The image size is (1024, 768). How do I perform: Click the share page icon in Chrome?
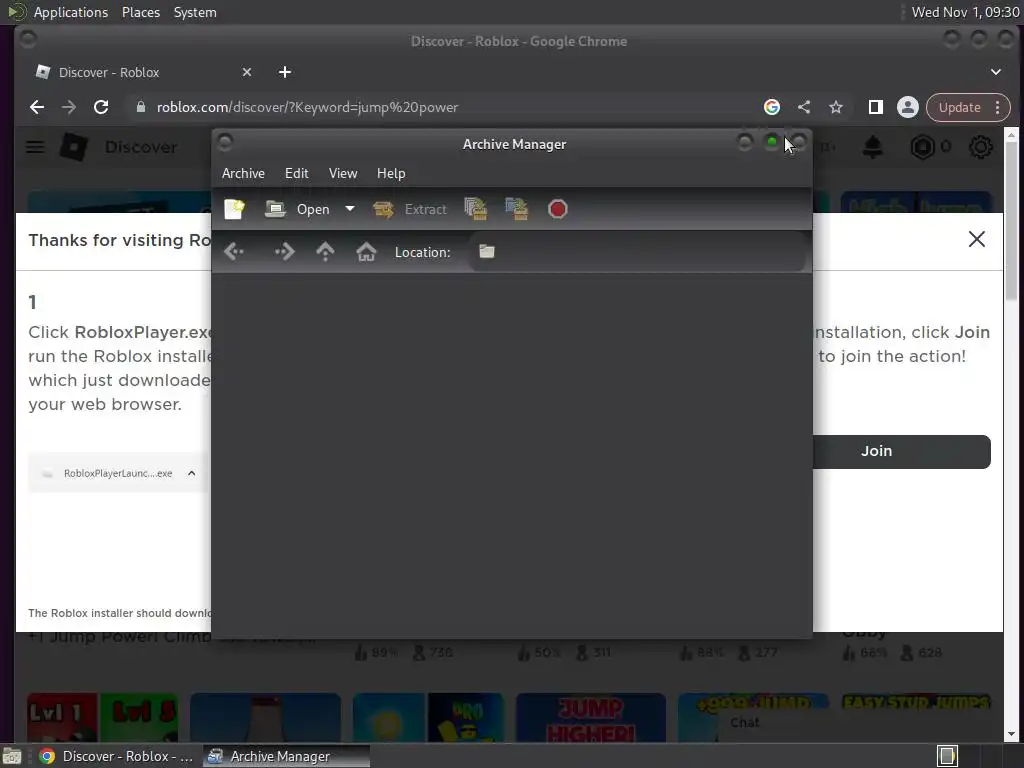point(804,107)
